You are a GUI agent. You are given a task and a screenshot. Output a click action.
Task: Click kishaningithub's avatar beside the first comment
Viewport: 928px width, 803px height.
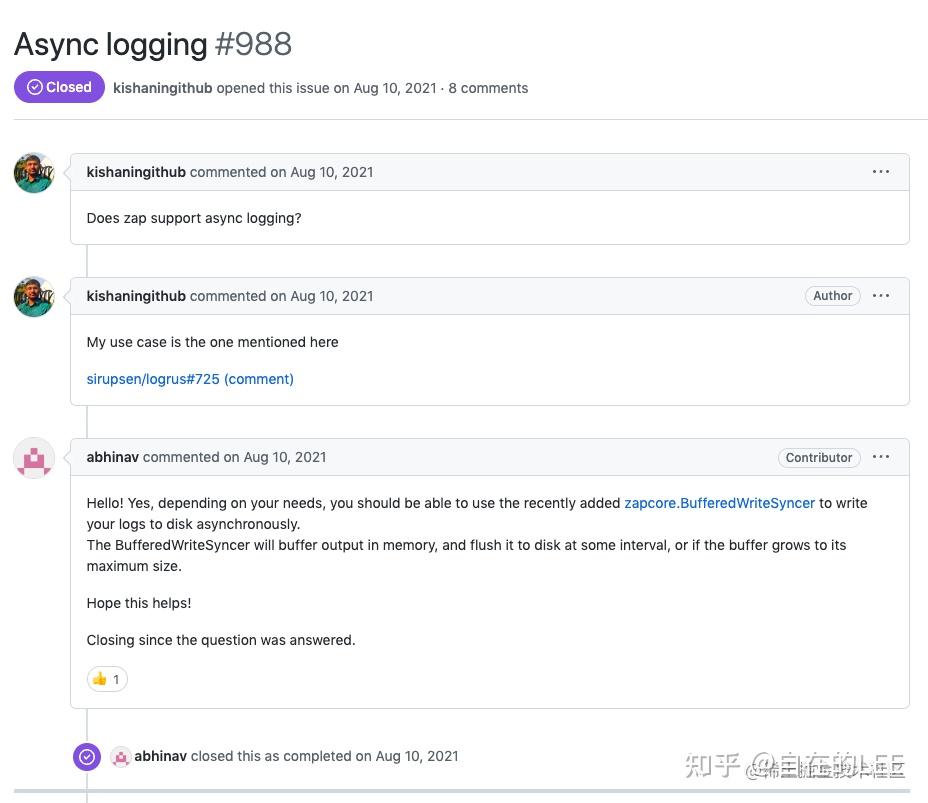33,172
